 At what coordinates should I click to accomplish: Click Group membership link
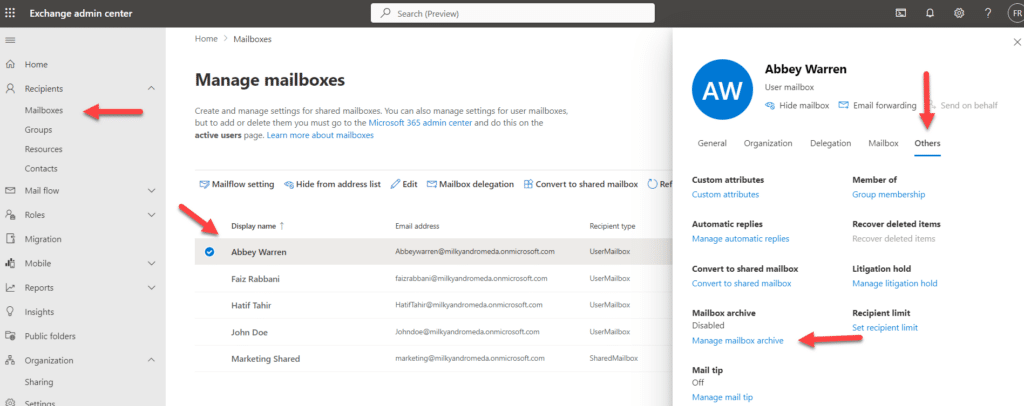[888, 195]
